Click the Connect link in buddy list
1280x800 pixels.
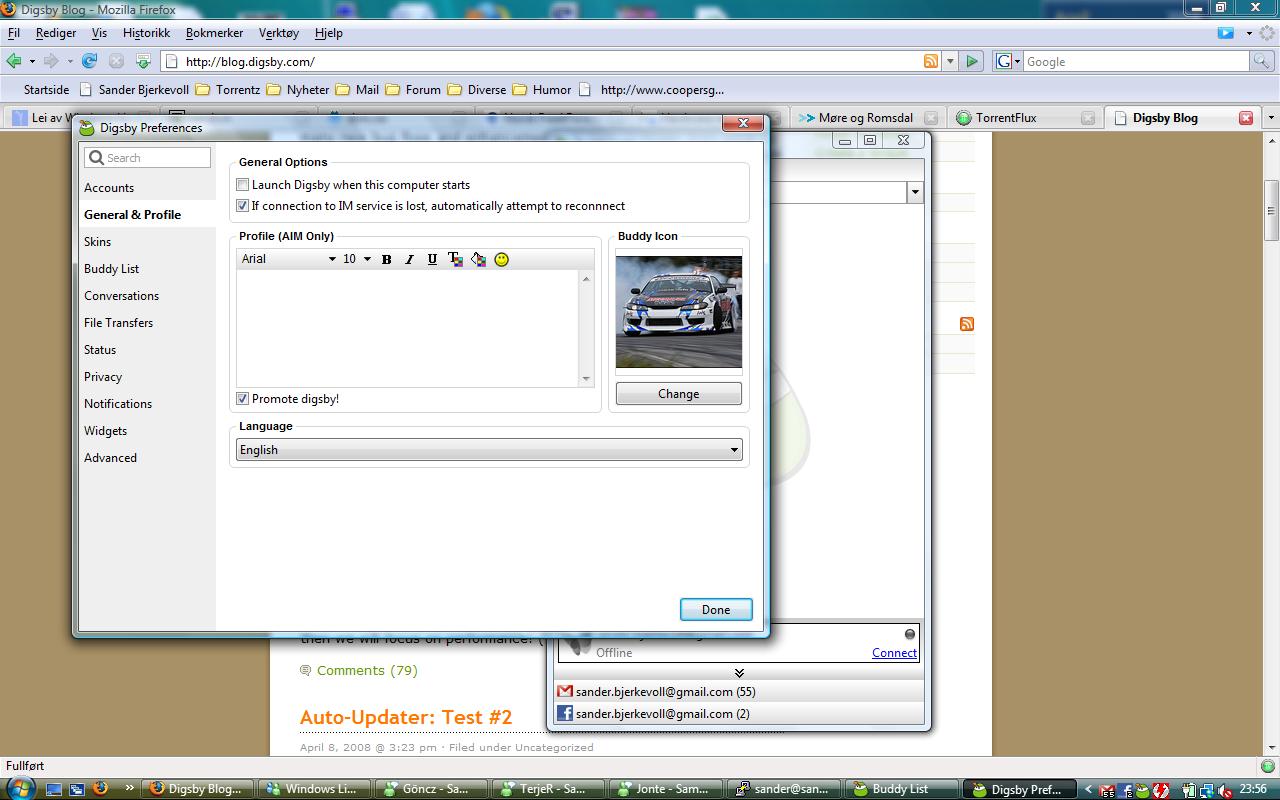click(x=894, y=653)
